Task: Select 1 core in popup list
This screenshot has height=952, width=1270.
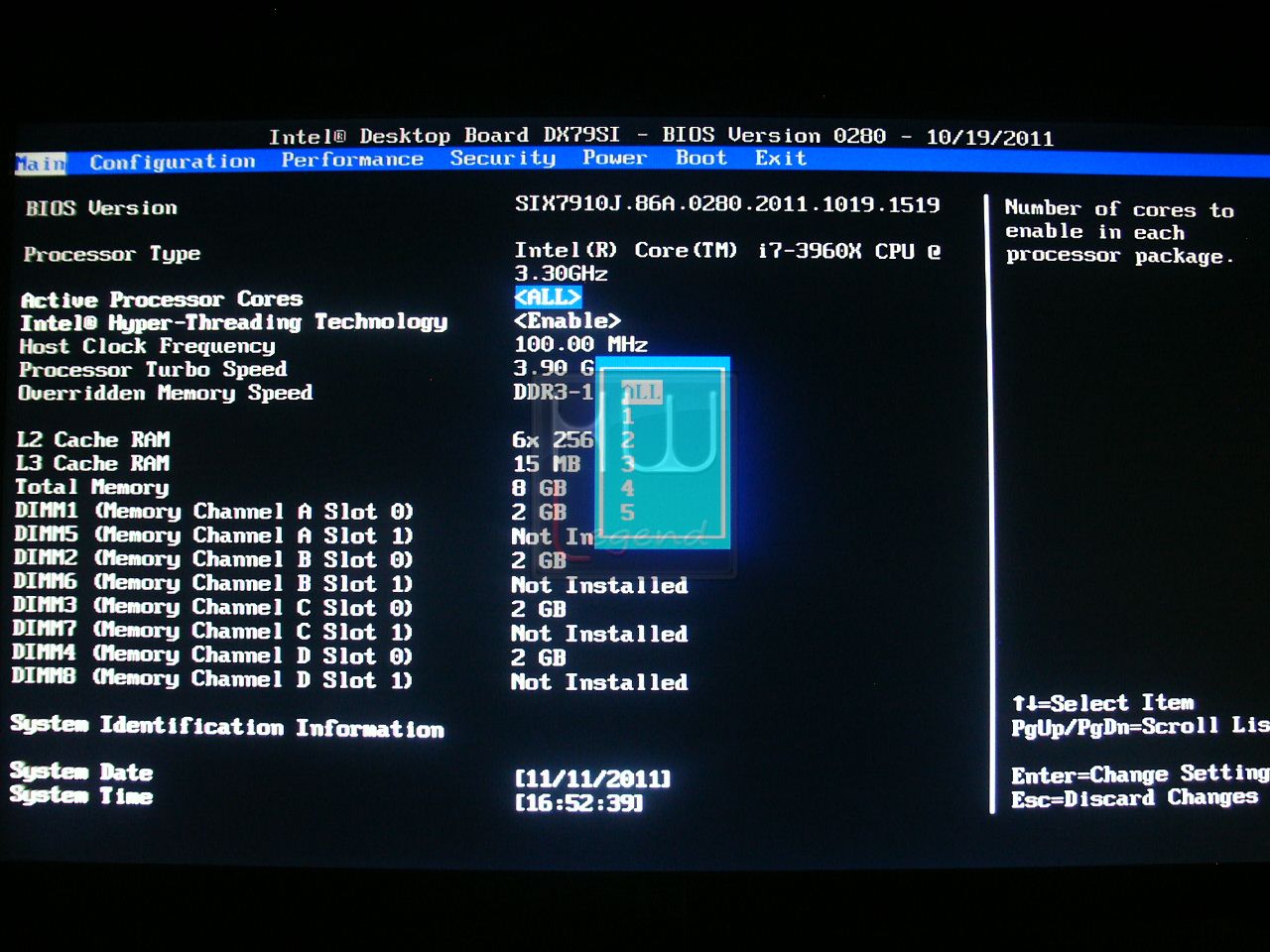Action: click(627, 416)
